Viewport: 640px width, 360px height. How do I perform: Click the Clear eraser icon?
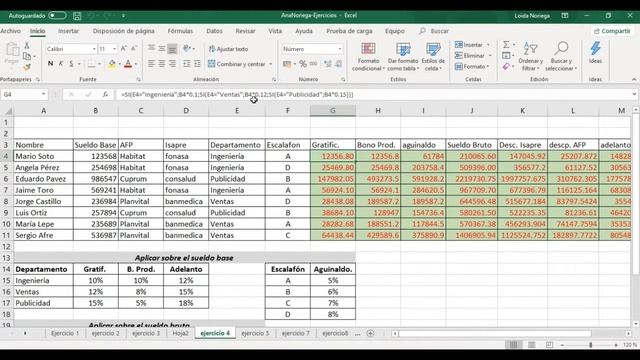[x=506, y=66]
